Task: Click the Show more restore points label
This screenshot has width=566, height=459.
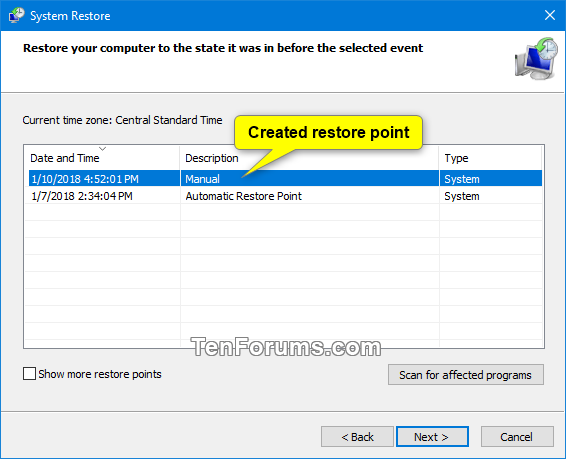Action: 100,374
